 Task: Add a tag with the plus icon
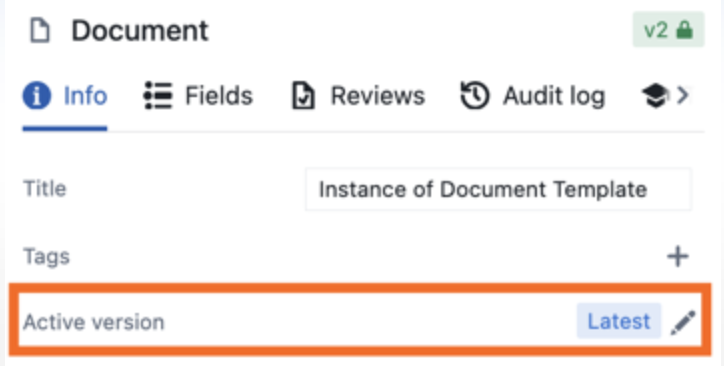[678, 257]
